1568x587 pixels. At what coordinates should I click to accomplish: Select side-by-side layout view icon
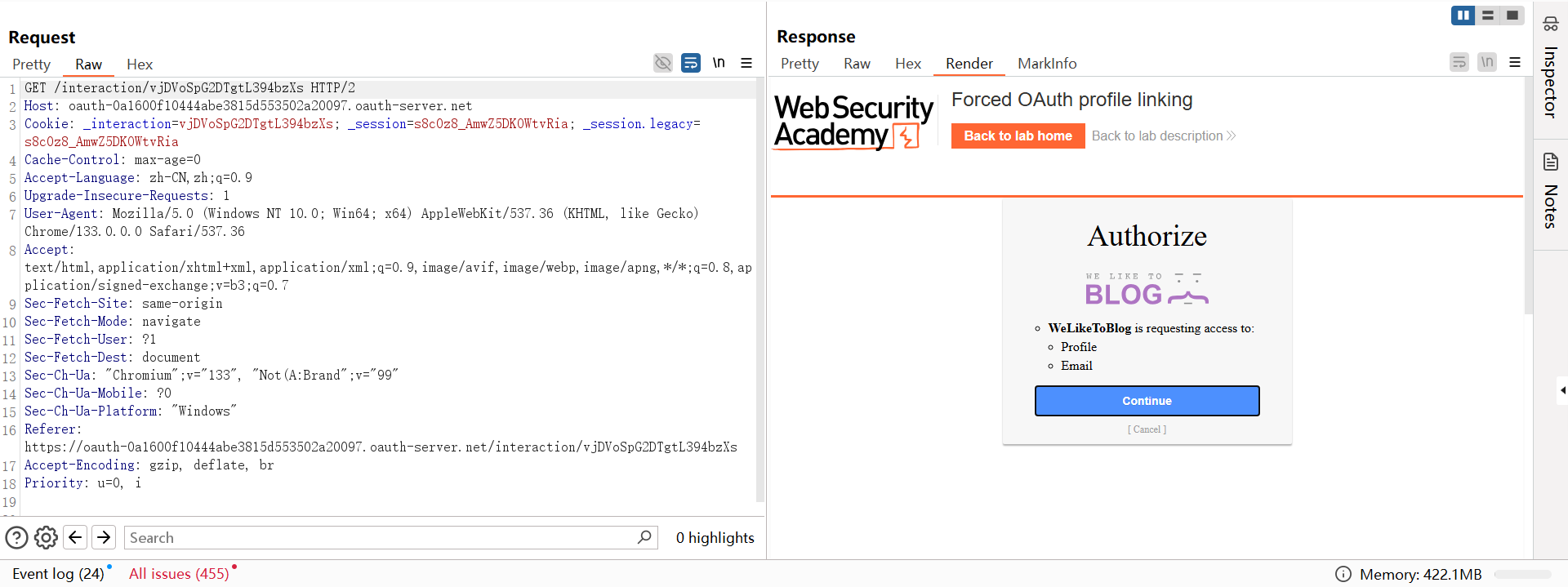[1463, 16]
